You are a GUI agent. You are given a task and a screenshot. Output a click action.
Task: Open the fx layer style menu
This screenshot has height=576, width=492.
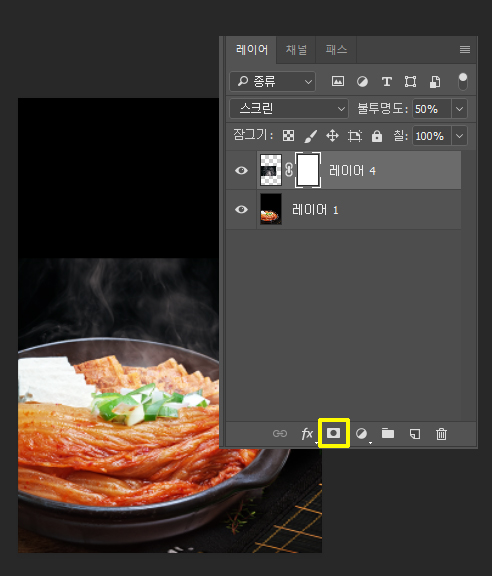(x=307, y=434)
